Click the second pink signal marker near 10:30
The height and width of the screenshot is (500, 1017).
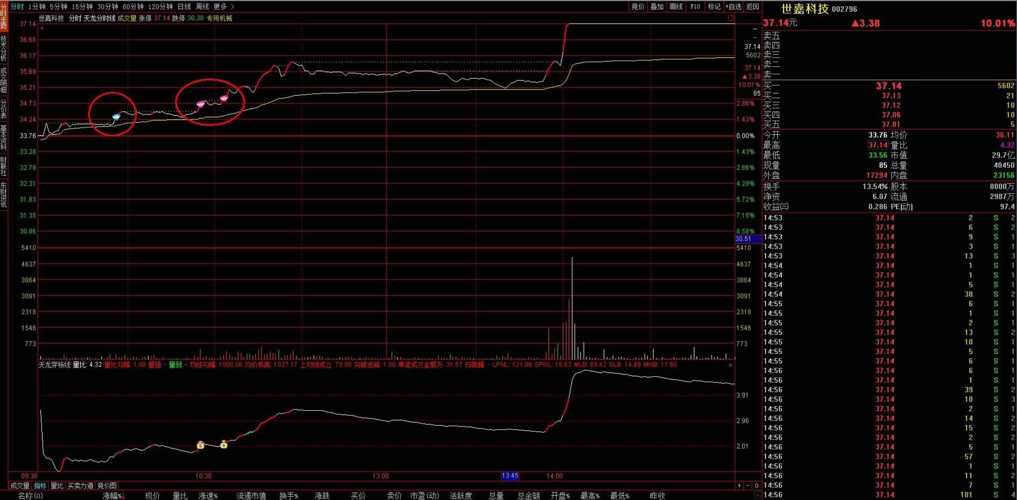(x=223, y=99)
